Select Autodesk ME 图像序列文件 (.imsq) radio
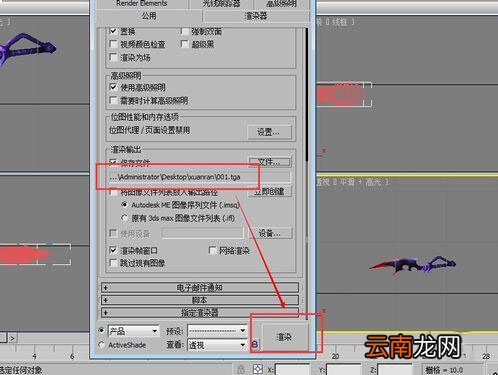This screenshot has width=498, height=375. [125, 205]
